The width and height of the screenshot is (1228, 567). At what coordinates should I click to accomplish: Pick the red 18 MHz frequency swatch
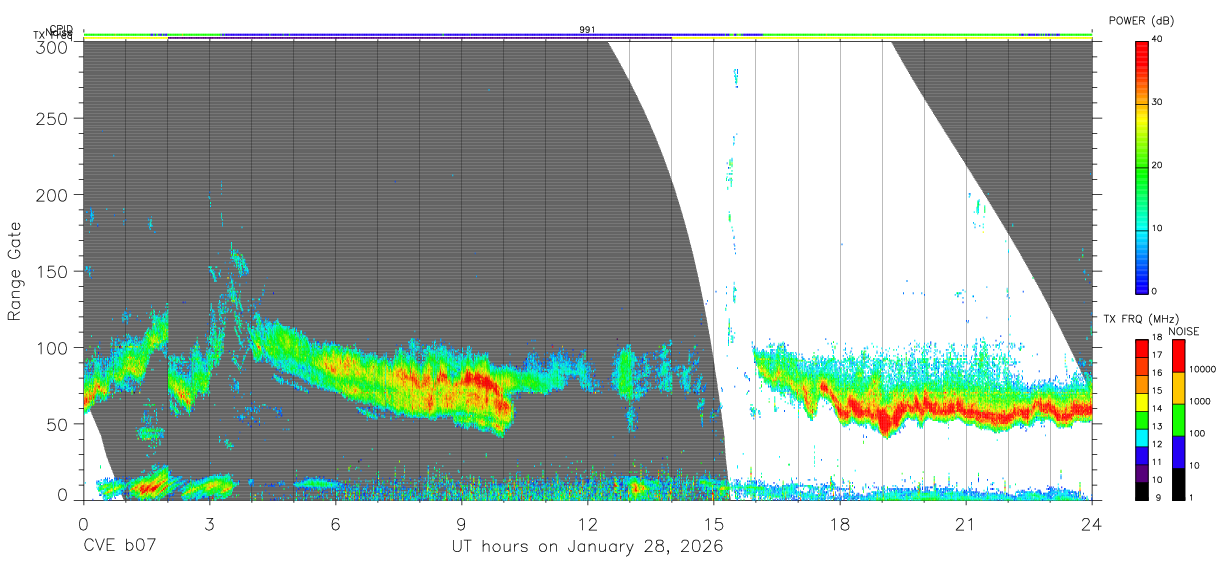(x=1141, y=347)
